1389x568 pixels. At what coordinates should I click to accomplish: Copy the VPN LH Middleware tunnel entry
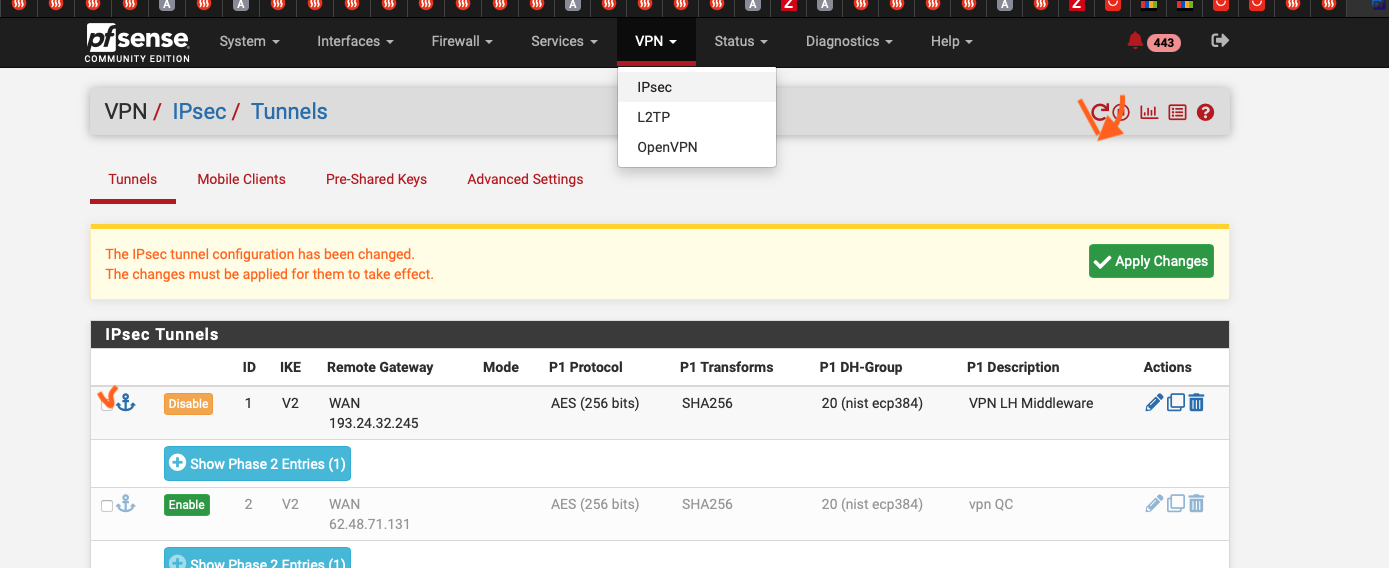click(1176, 403)
